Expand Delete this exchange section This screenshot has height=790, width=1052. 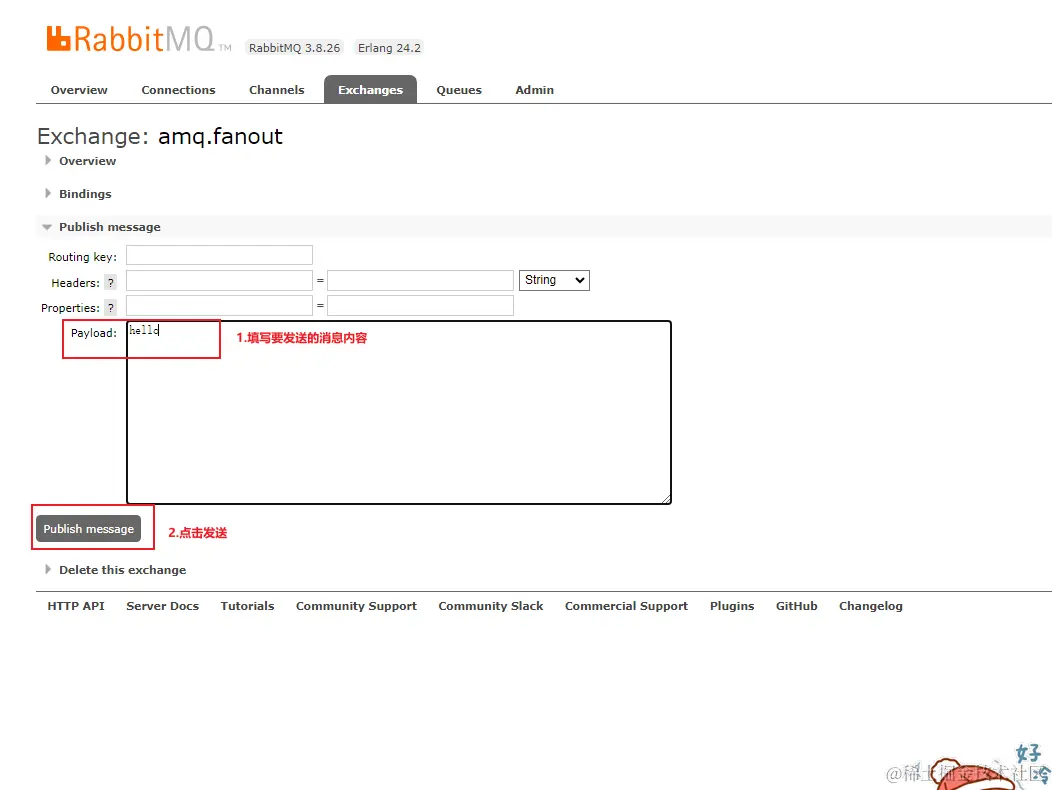pyautogui.click(x=122, y=570)
